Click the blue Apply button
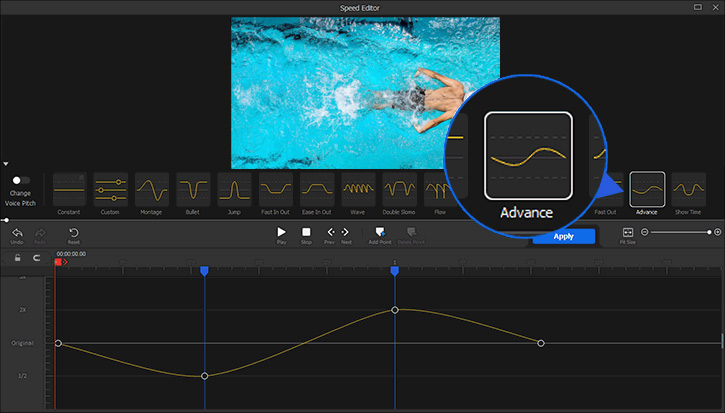This screenshot has width=725, height=413. point(563,236)
